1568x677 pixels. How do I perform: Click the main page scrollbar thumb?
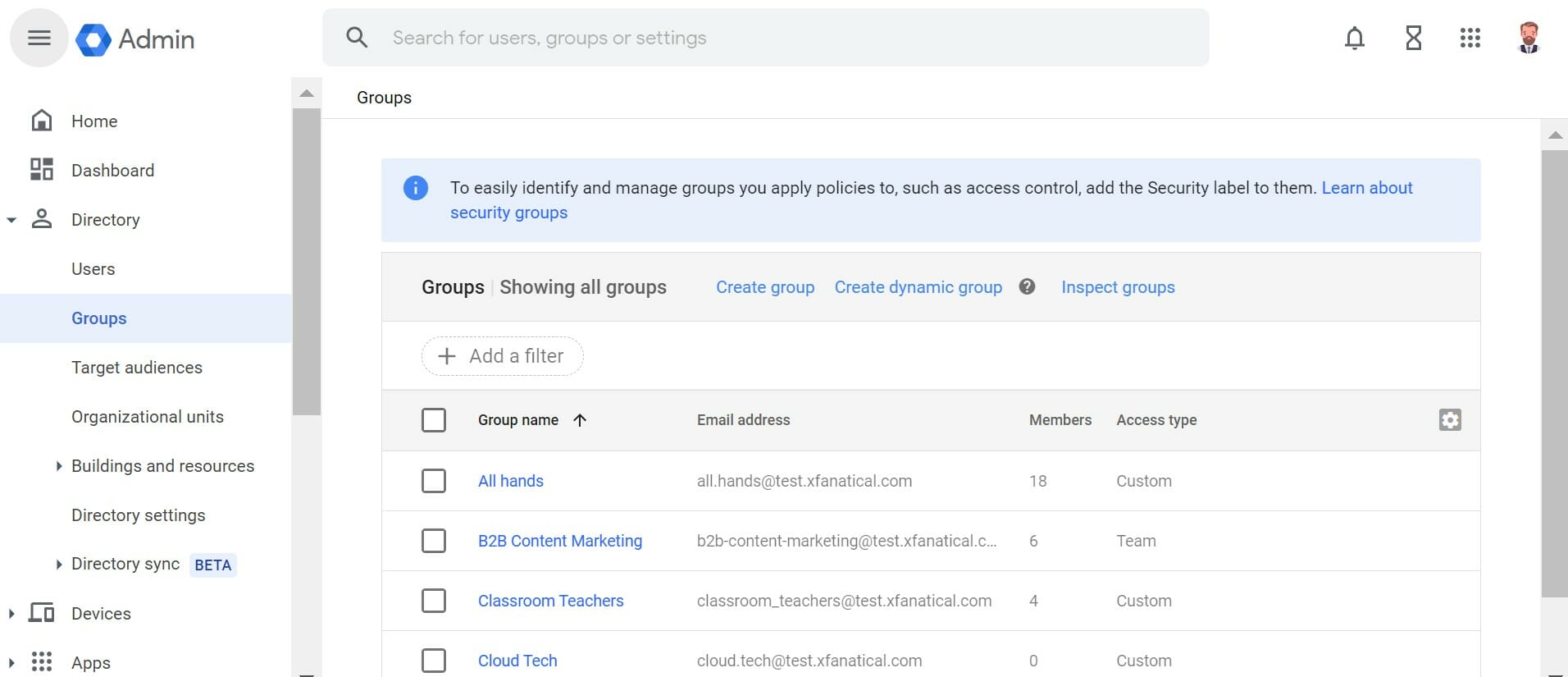point(1555,373)
